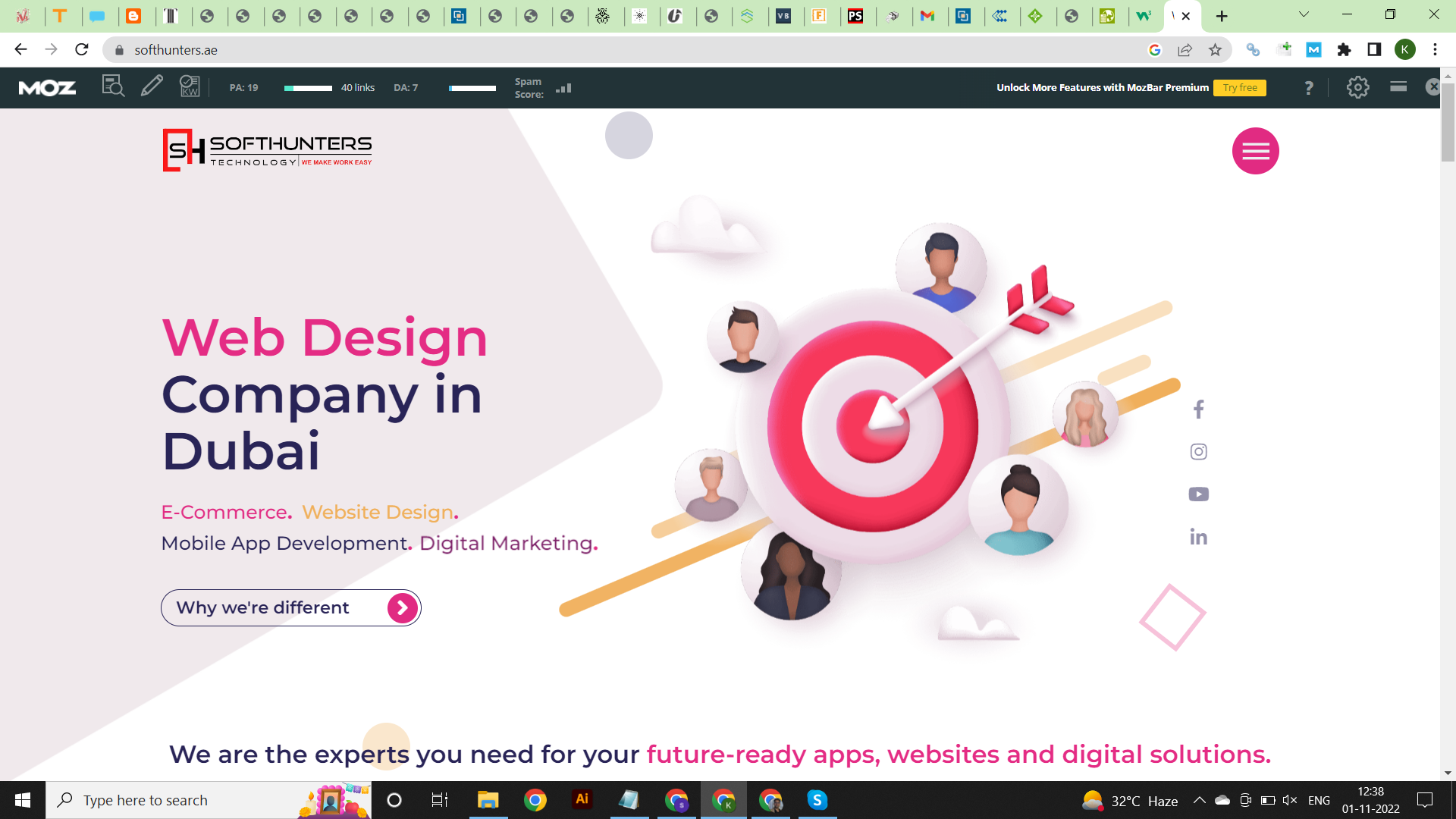1456x819 pixels.
Task: Open the MozBar page analysis icon
Action: tap(113, 86)
